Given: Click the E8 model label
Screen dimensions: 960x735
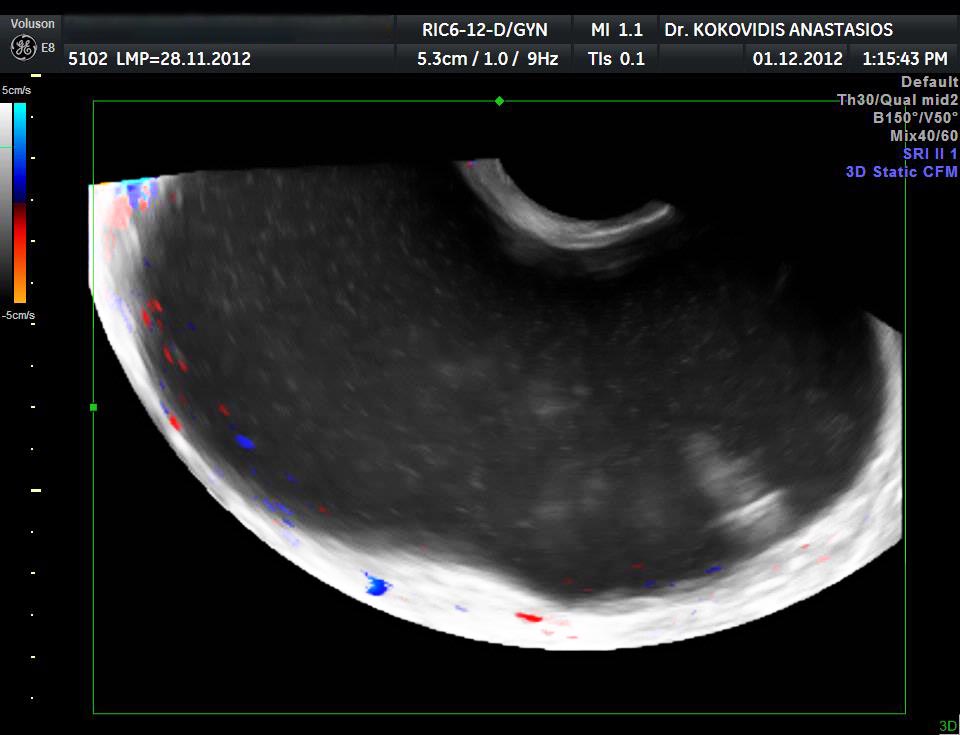Looking at the screenshot, I should click(48, 48).
